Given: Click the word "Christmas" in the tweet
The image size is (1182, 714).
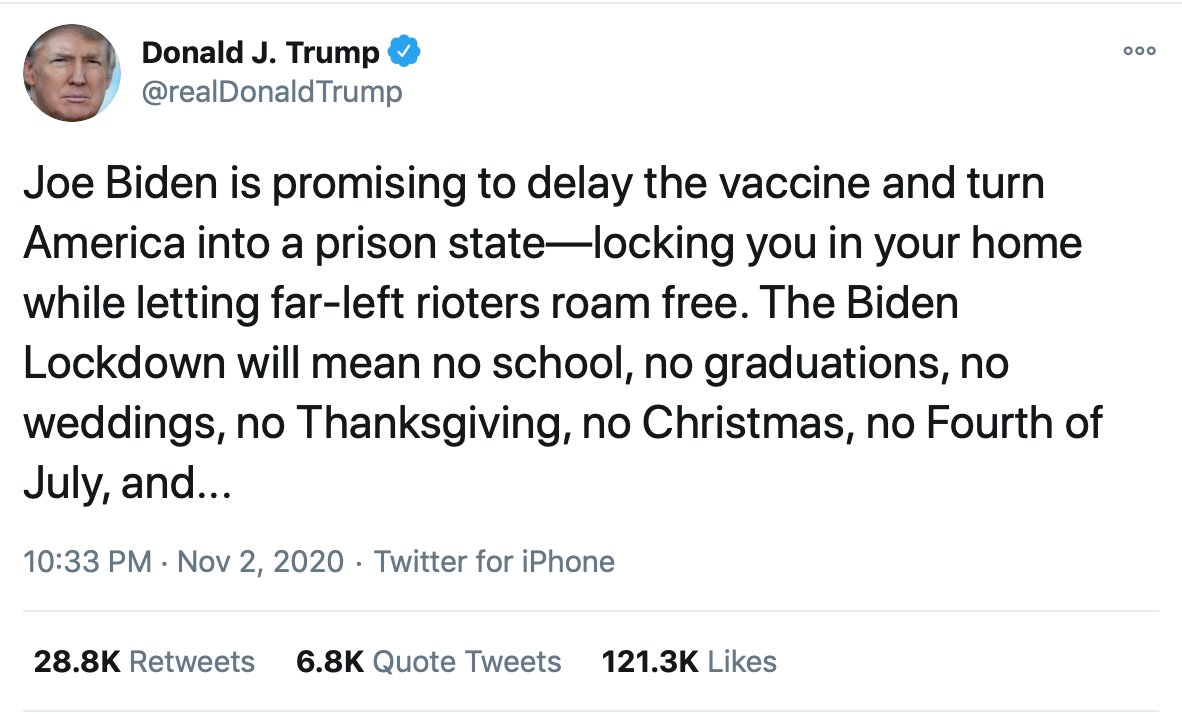Looking at the screenshot, I should point(745,423).
